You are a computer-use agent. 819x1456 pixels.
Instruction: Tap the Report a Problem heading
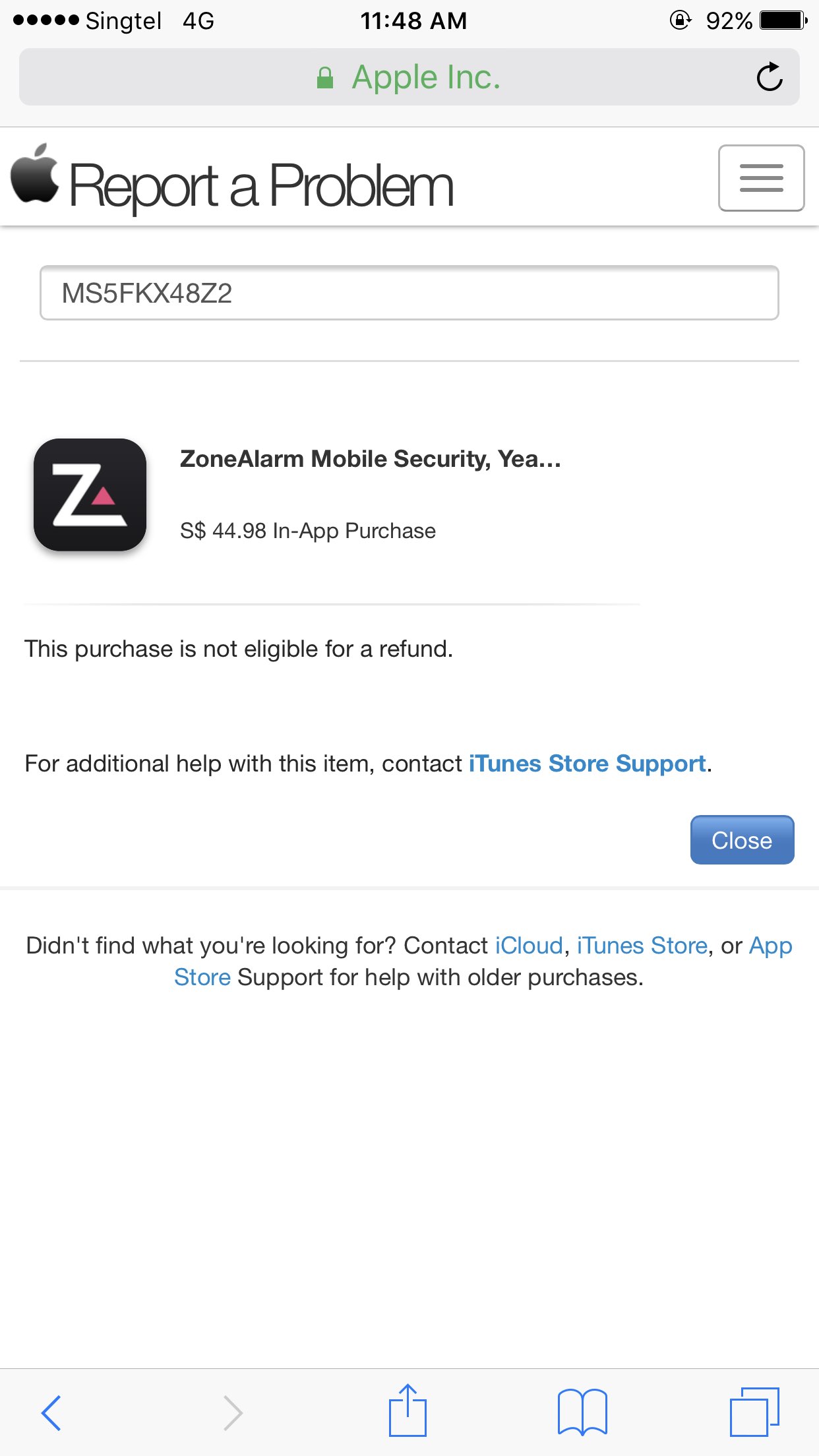point(261,186)
